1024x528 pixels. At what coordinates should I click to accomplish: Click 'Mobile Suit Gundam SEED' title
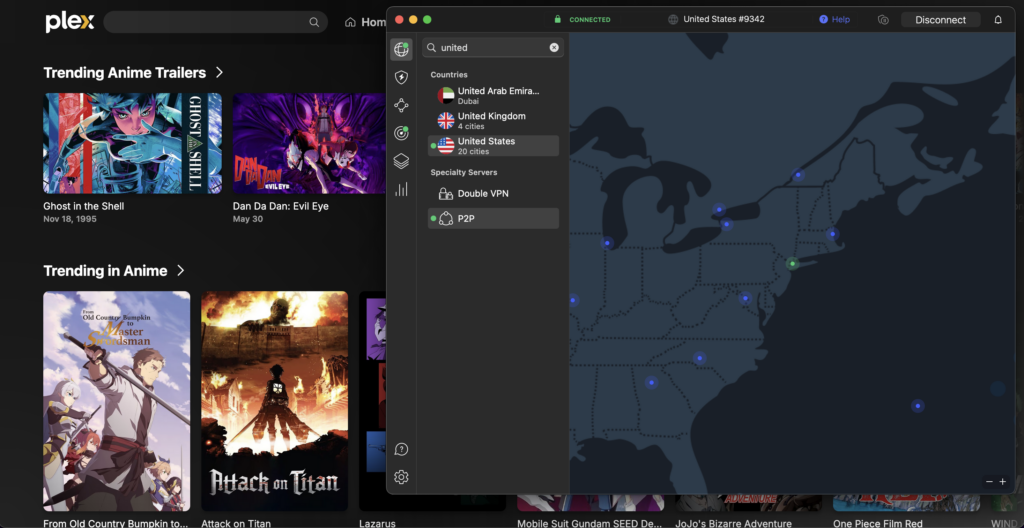click(x=590, y=523)
